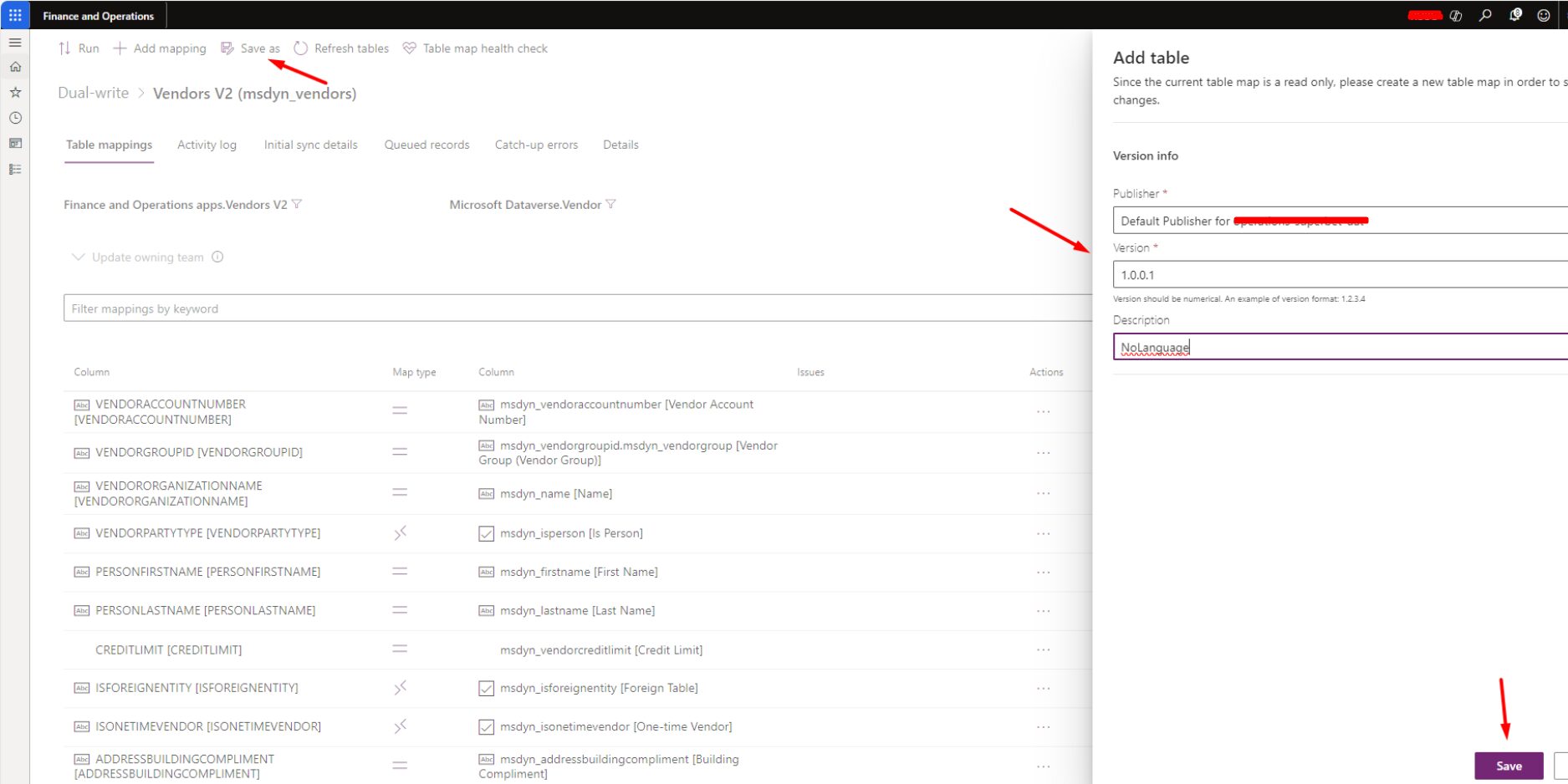Select PERSONFIRSTNAME source column
1568x784 pixels.
207,572
